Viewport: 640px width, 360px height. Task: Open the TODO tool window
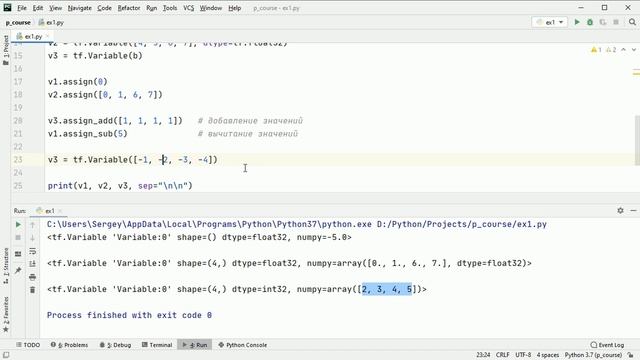pyautogui.click(x=28, y=345)
